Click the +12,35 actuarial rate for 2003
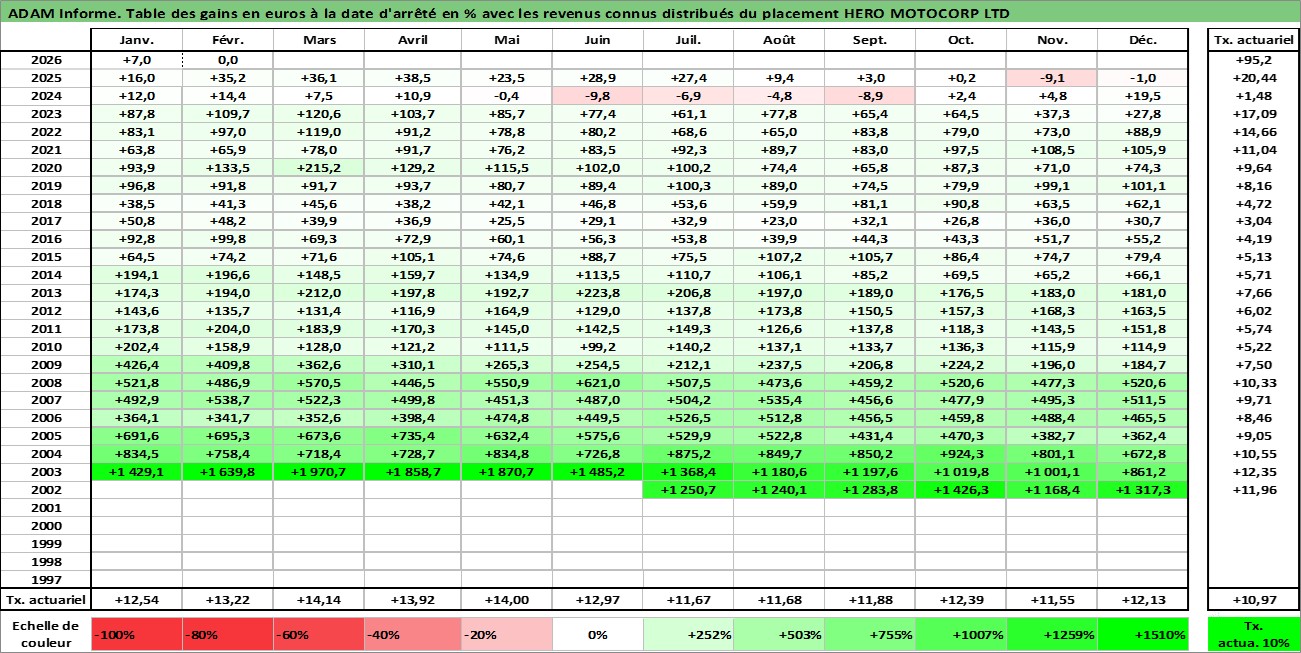1301x653 pixels. 1253,472
